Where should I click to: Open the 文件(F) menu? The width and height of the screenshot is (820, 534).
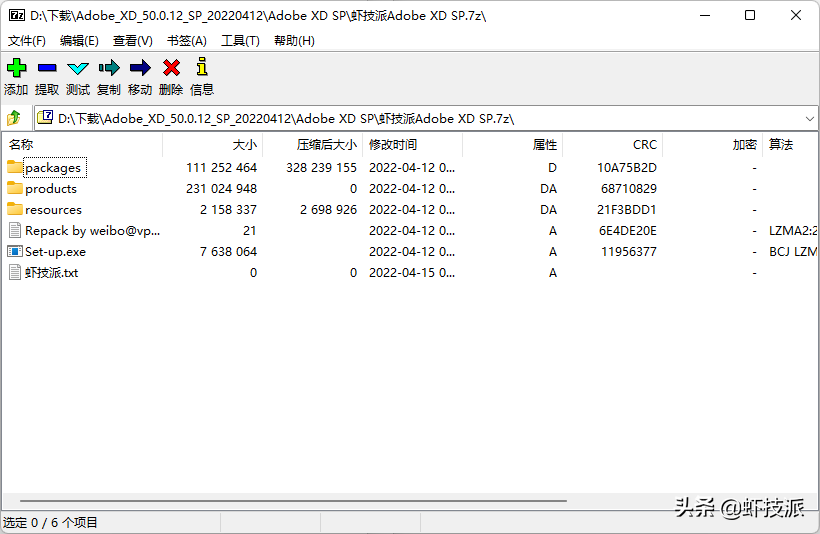click(27, 41)
